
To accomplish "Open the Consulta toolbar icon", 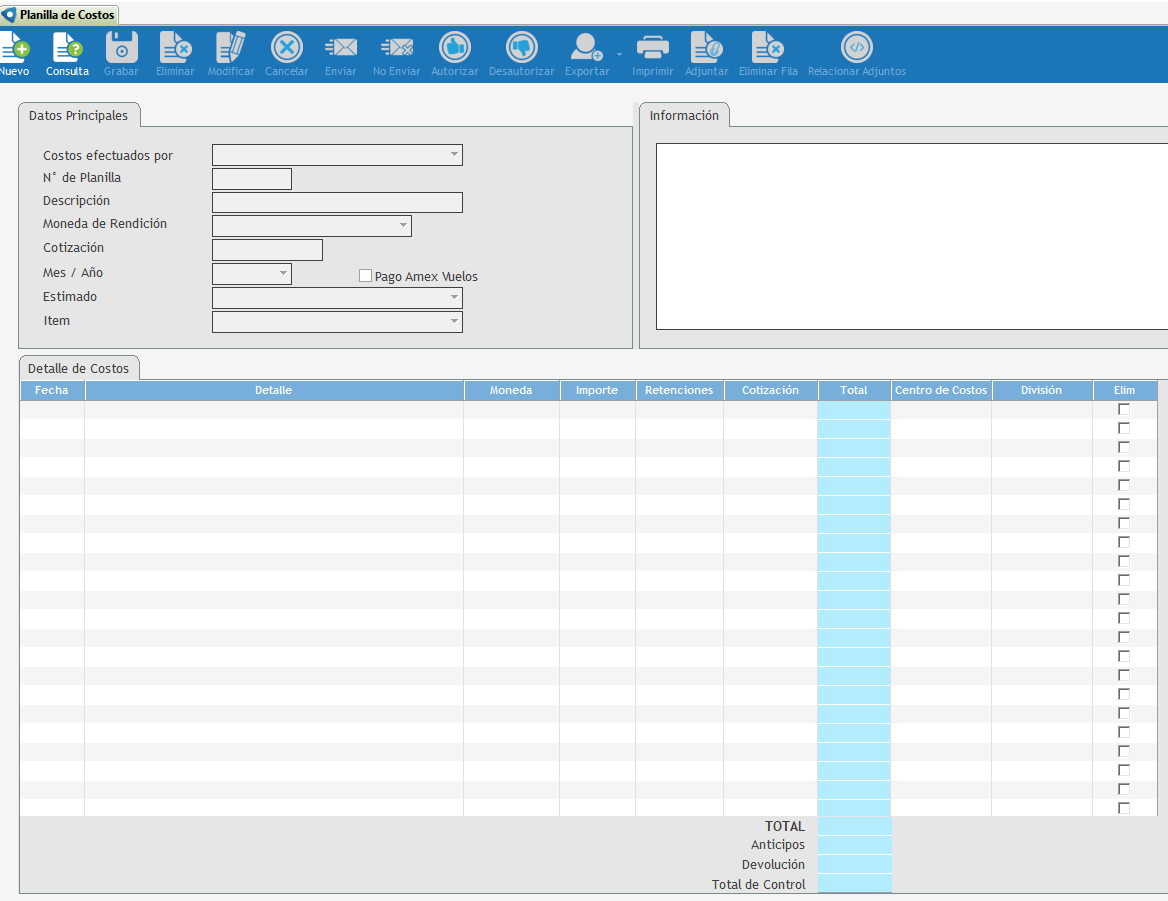I will 67,48.
